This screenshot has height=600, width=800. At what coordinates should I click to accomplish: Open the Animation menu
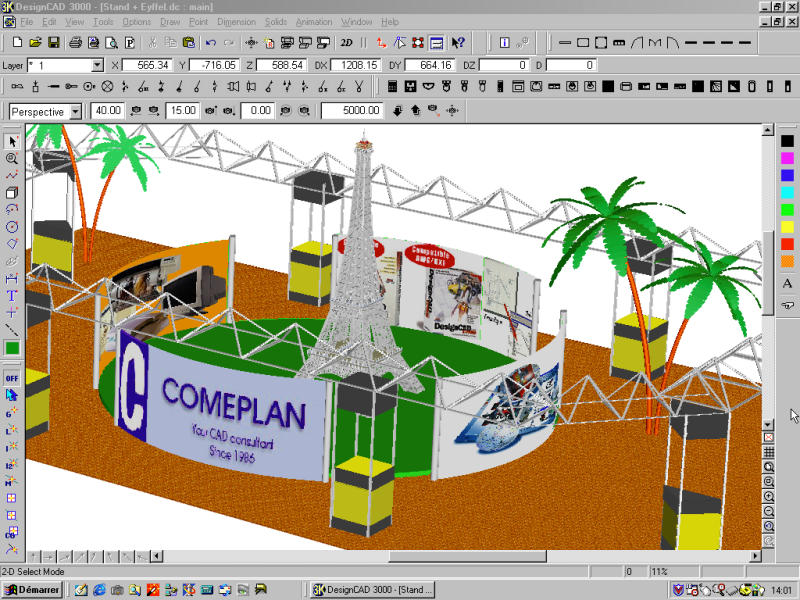pos(314,21)
